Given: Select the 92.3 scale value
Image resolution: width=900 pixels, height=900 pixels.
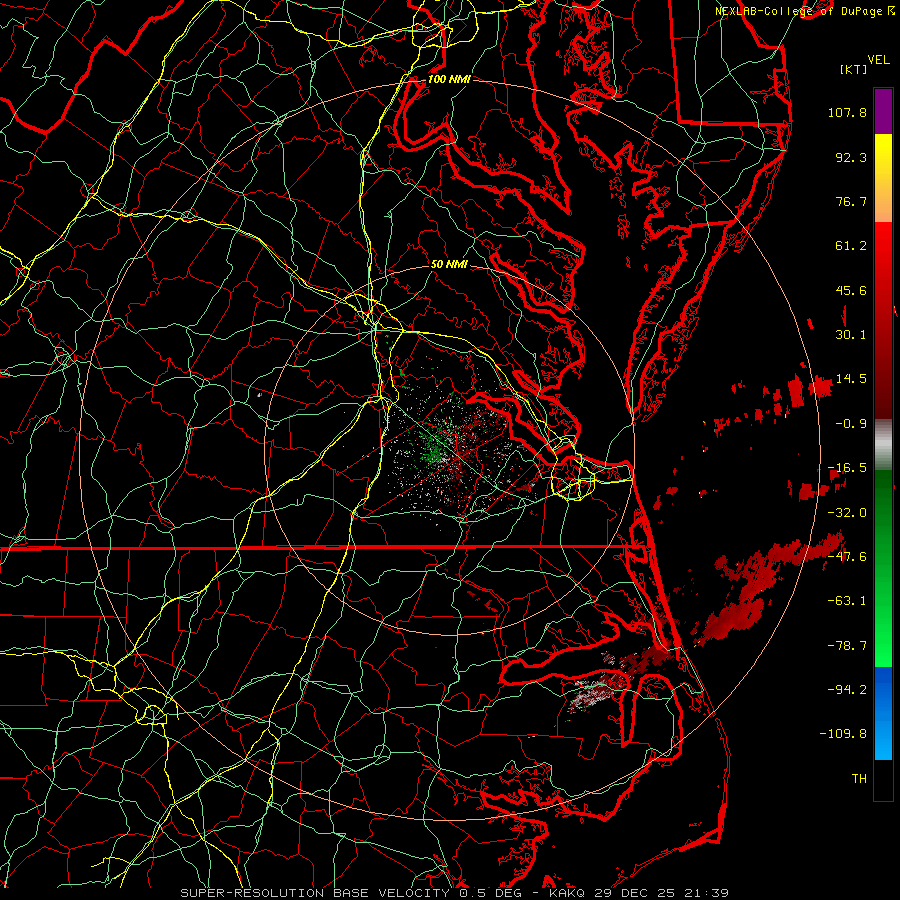Looking at the screenshot, I should pyautogui.click(x=851, y=157).
